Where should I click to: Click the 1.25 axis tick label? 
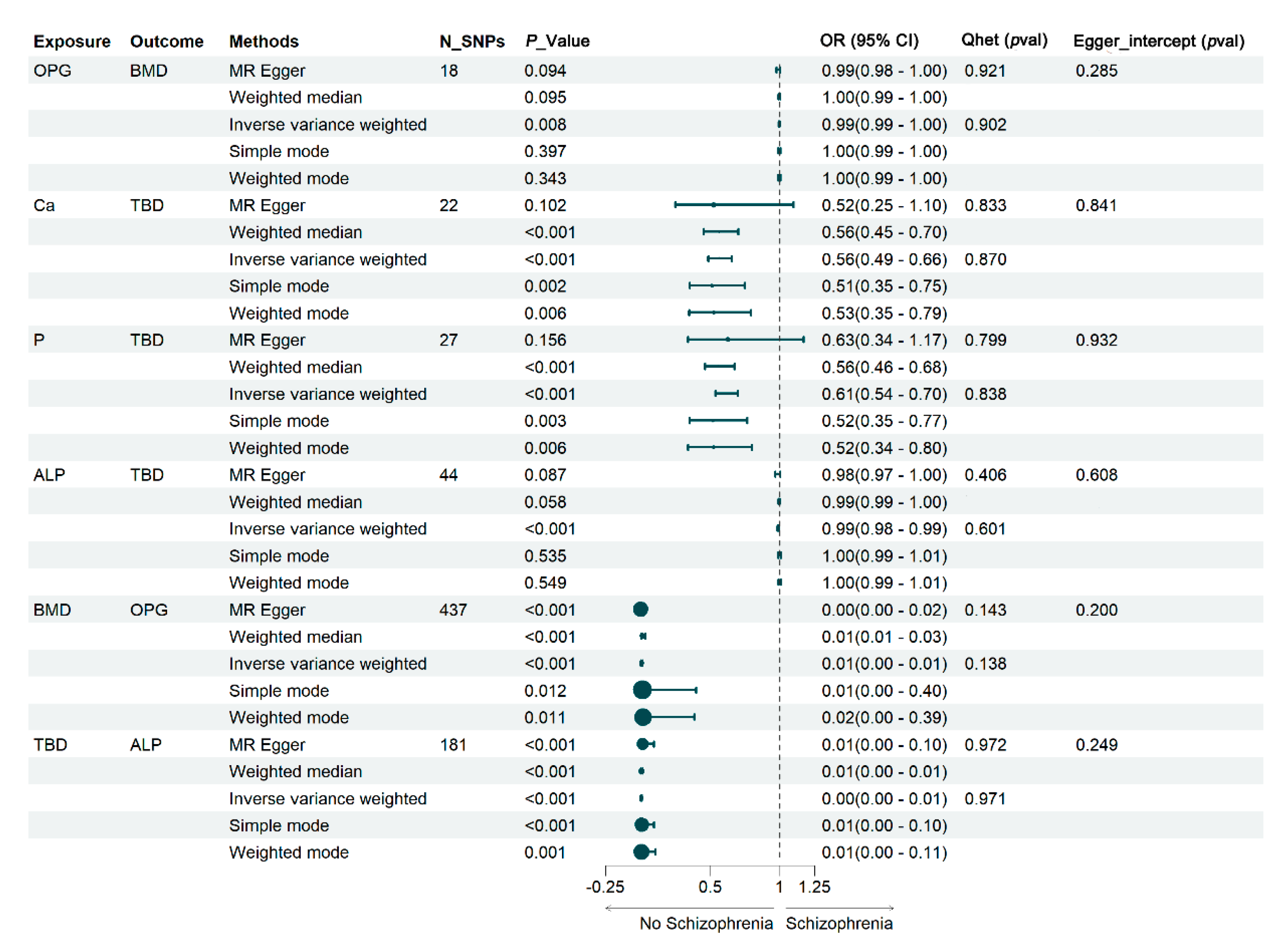(814, 887)
